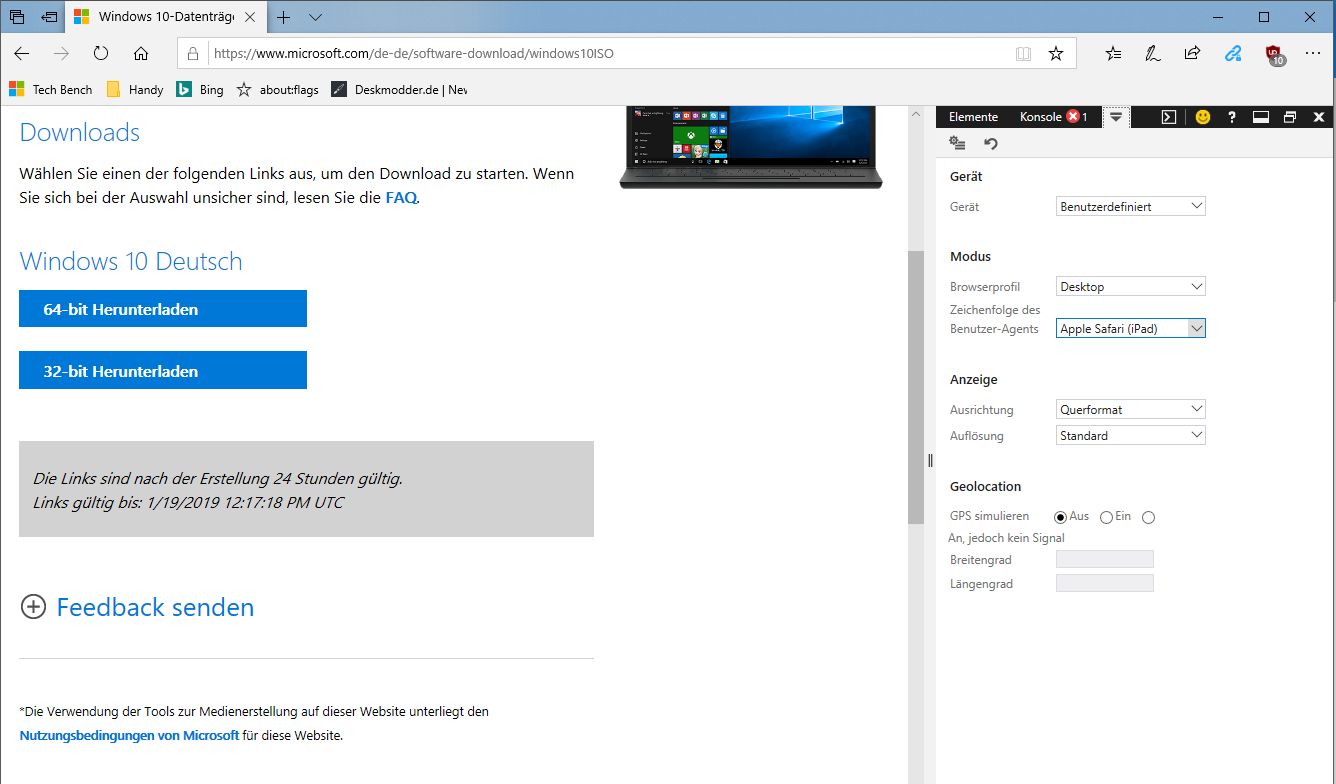The height and width of the screenshot is (784, 1336).
Task: Open DevTools help question mark
Action: click(1232, 117)
